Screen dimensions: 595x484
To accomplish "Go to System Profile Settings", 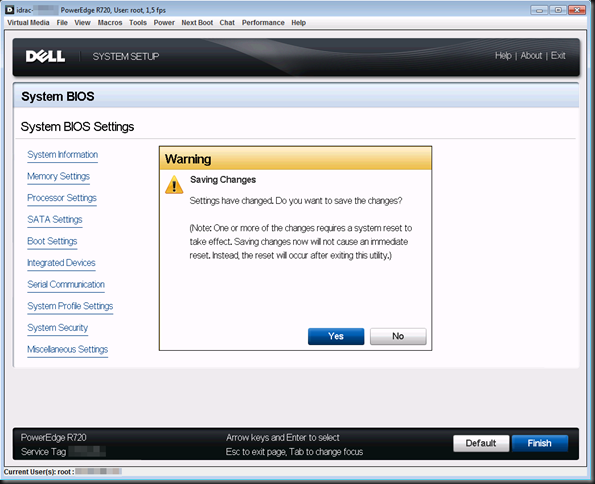I will coord(70,306).
